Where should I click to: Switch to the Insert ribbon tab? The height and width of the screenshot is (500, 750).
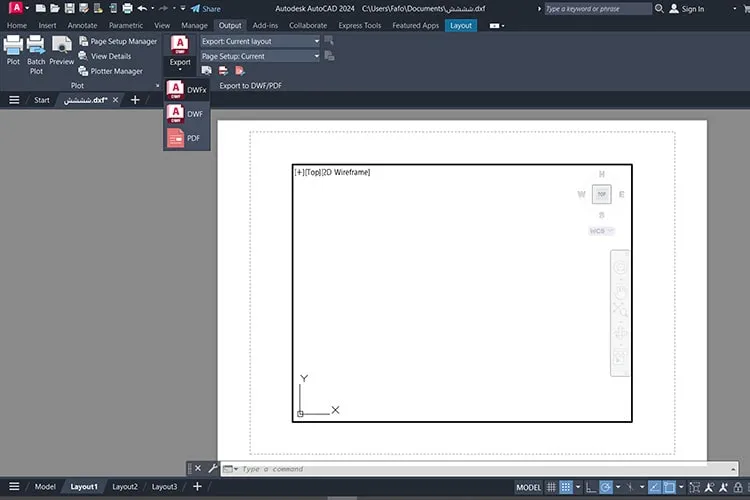tap(47, 25)
